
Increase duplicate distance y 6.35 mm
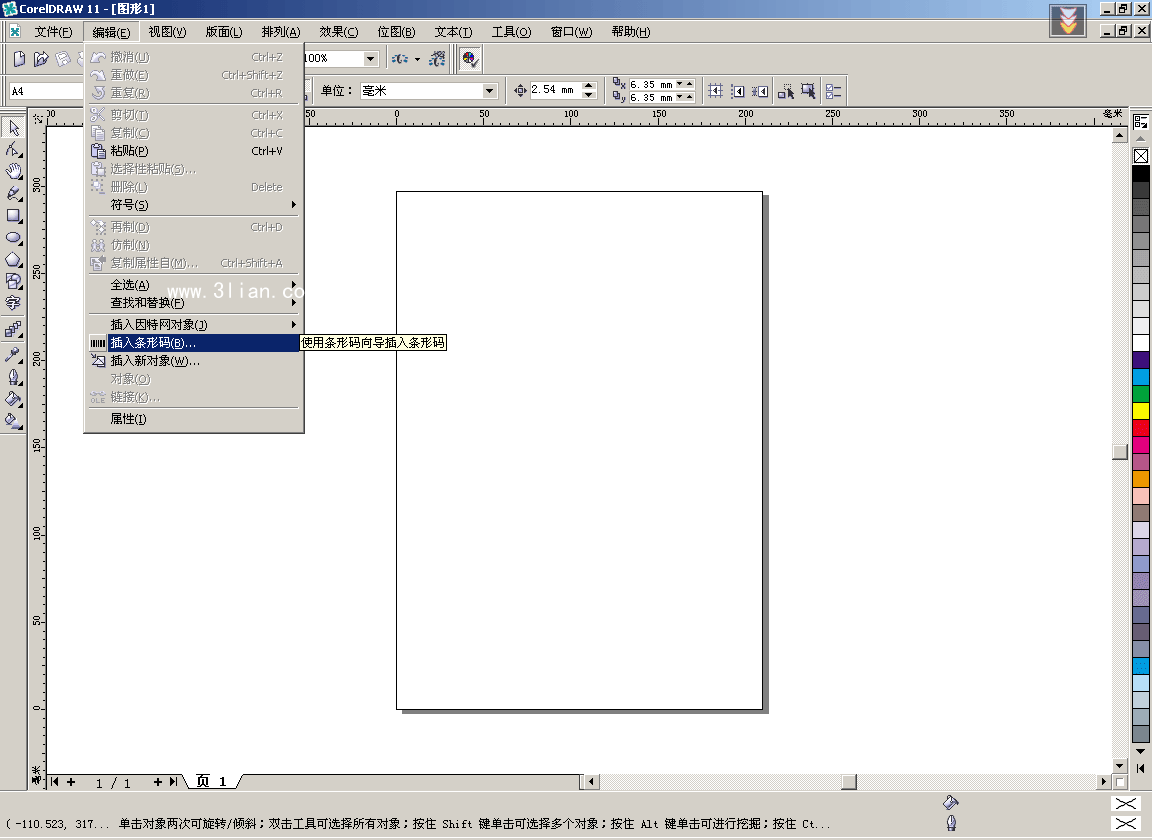pos(689,97)
